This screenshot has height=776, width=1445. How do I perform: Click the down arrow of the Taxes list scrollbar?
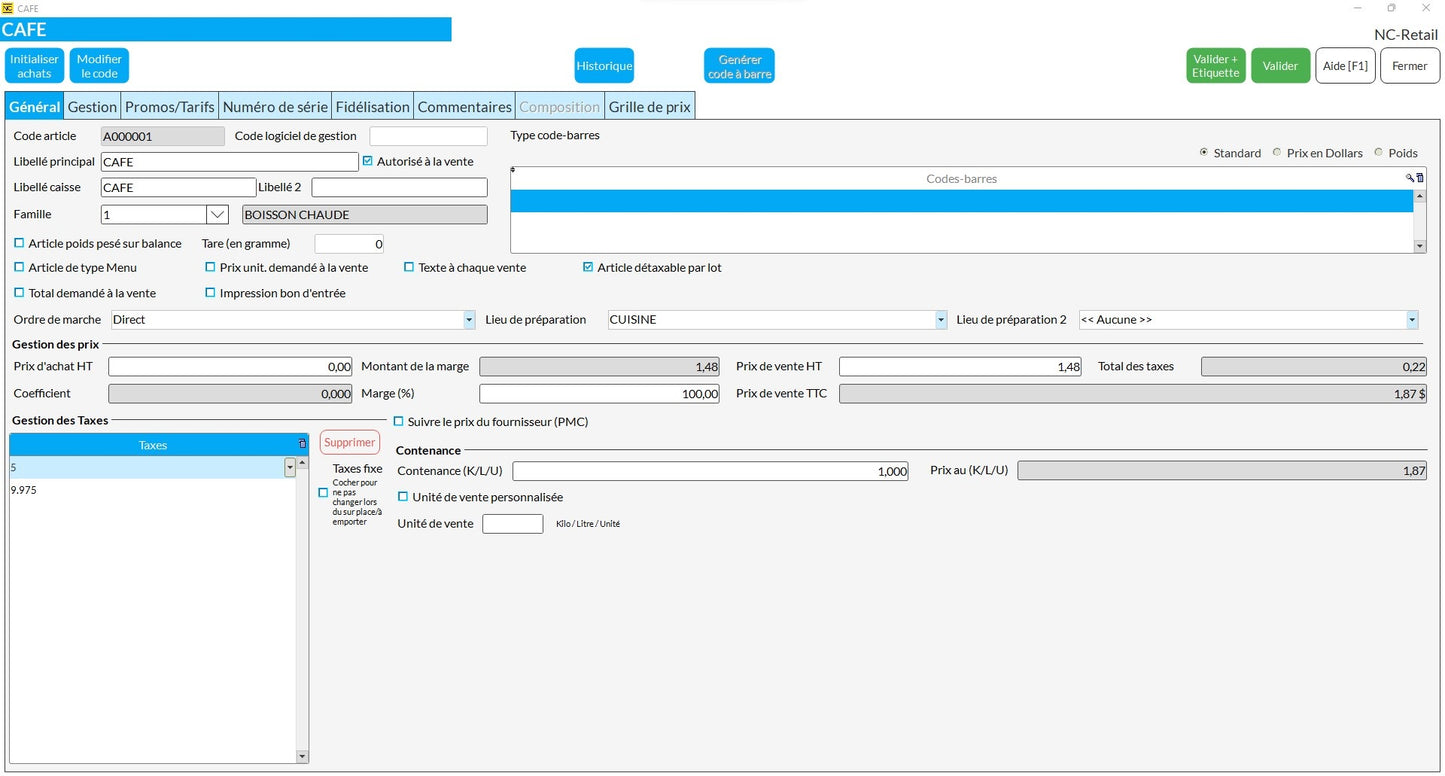(302, 757)
